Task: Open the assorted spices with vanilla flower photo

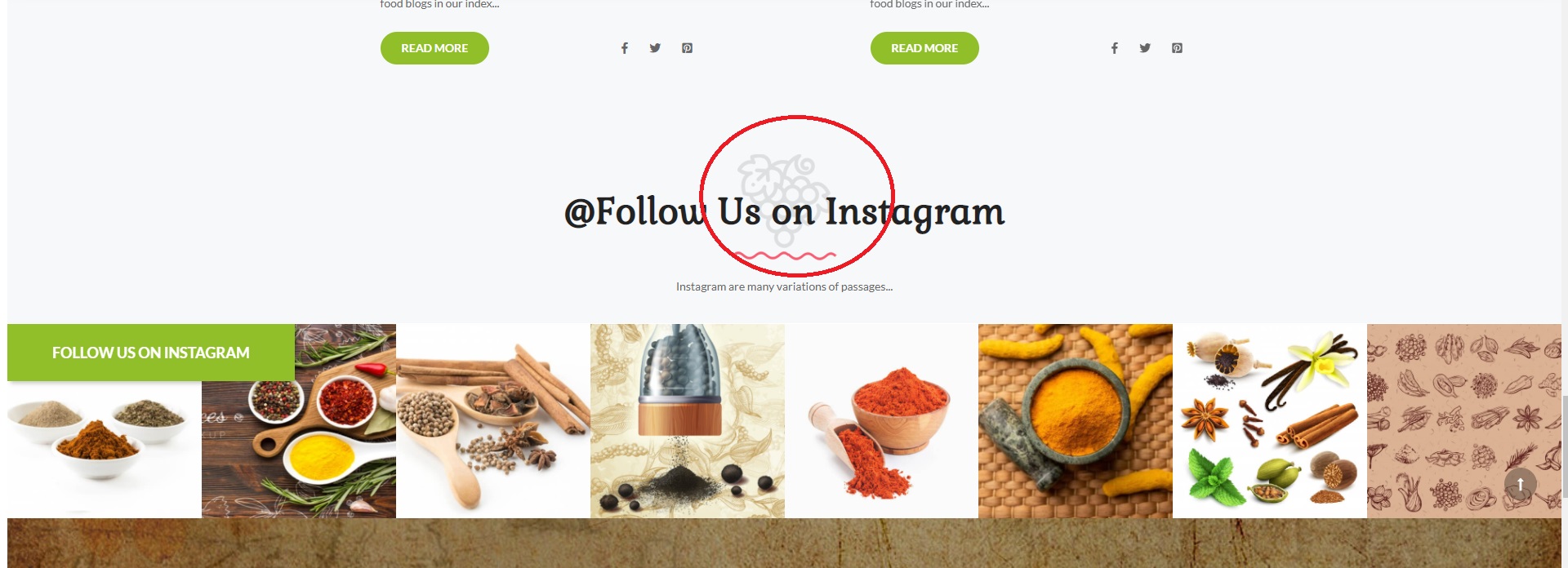Action: pos(1270,421)
